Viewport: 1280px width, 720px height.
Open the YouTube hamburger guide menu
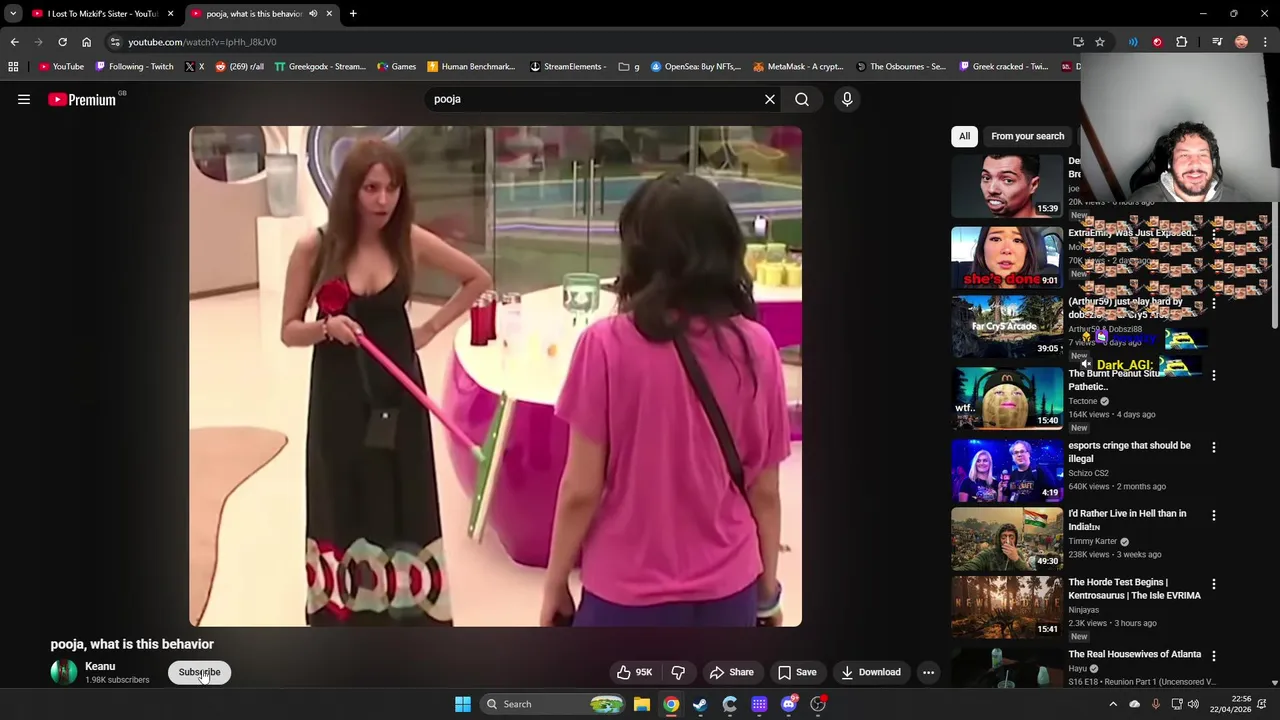pyautogui.click(x=24, y=99)
